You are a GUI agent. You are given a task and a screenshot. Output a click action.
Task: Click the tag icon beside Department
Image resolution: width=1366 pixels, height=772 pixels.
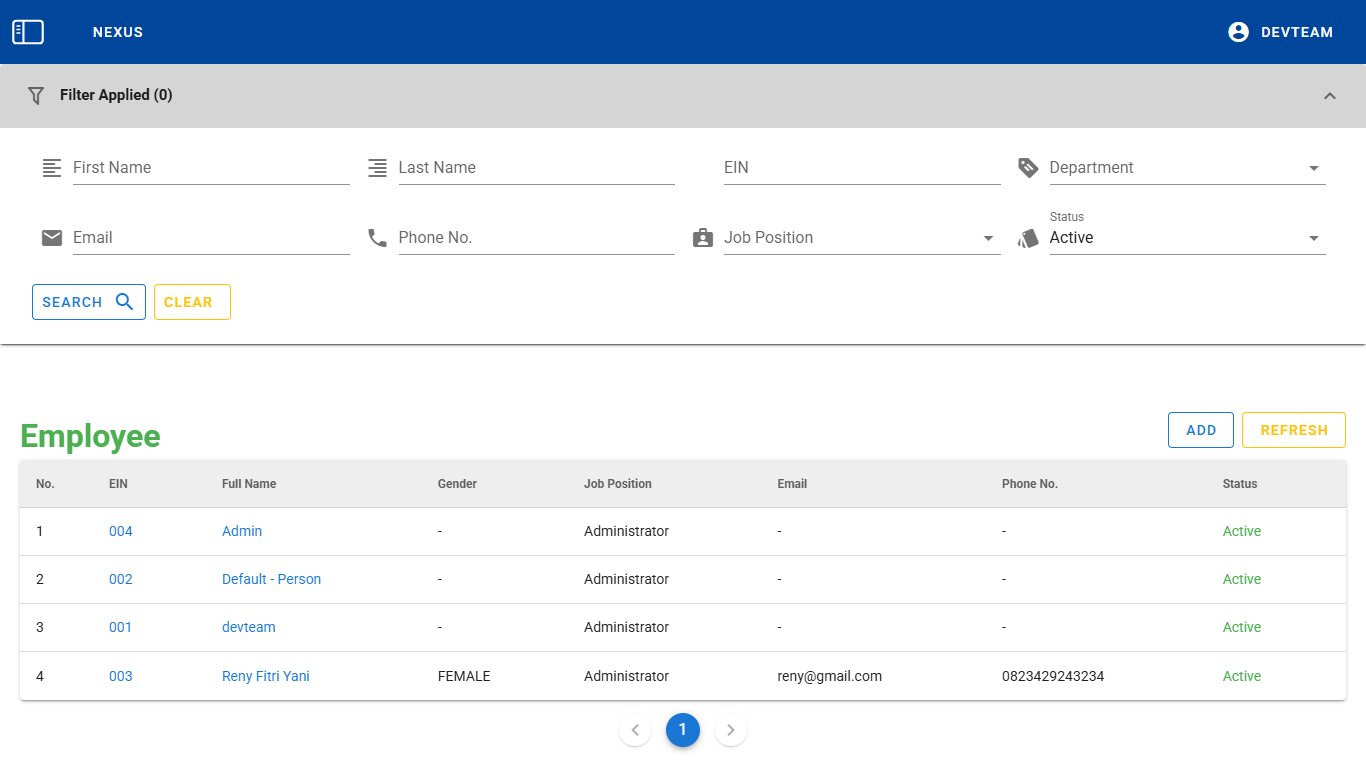pos(1028,168)
